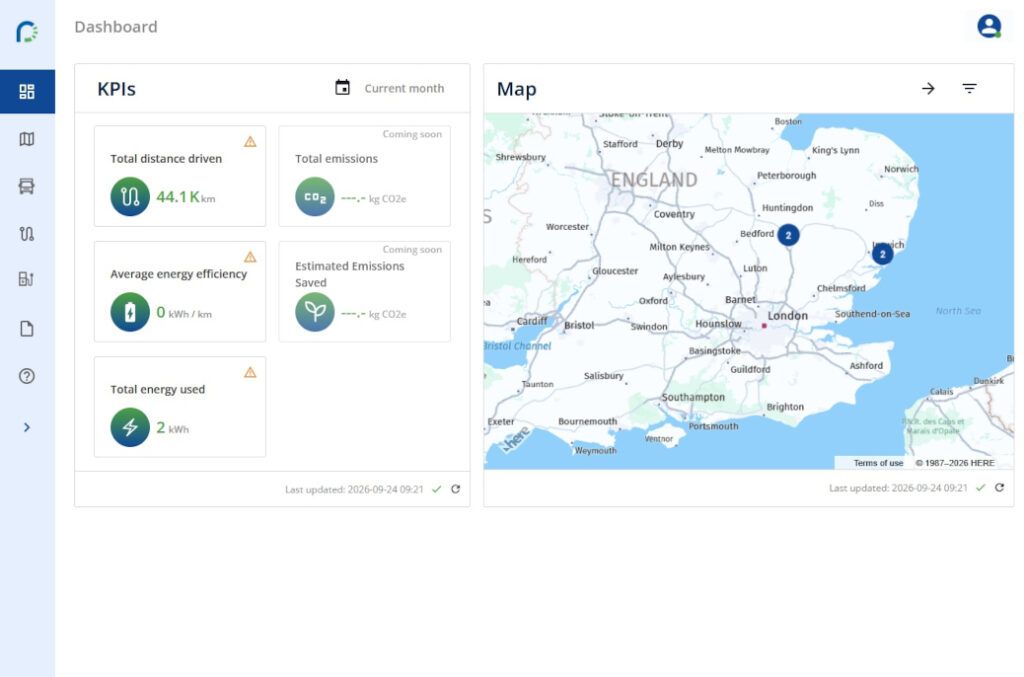Click the calendar icon in KPIs header
Screen dimensions: 1024x677
tap(342, 87)
